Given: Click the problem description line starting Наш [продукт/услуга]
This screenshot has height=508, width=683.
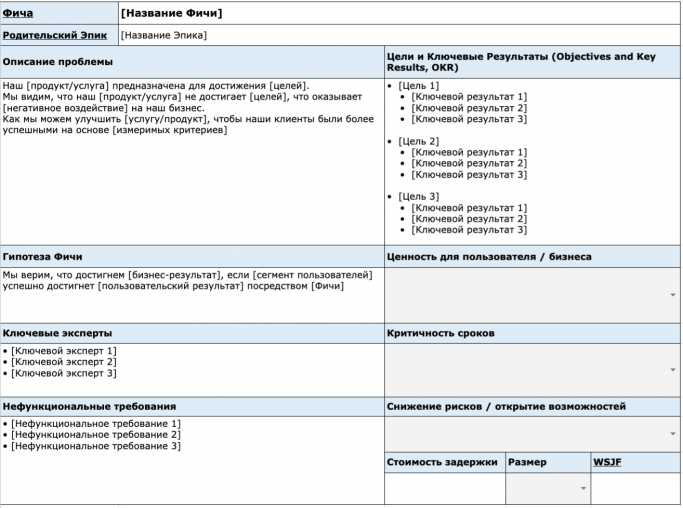Looking at the screenshot, I should point(156,86).
